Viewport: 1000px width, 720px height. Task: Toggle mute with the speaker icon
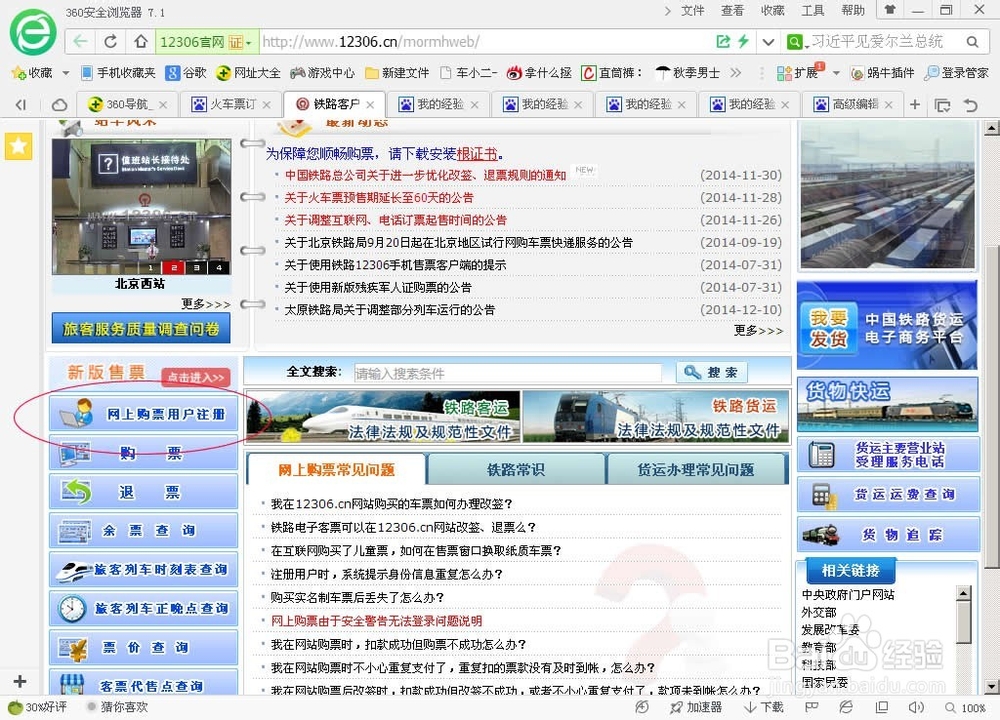[x=915, y=707]
